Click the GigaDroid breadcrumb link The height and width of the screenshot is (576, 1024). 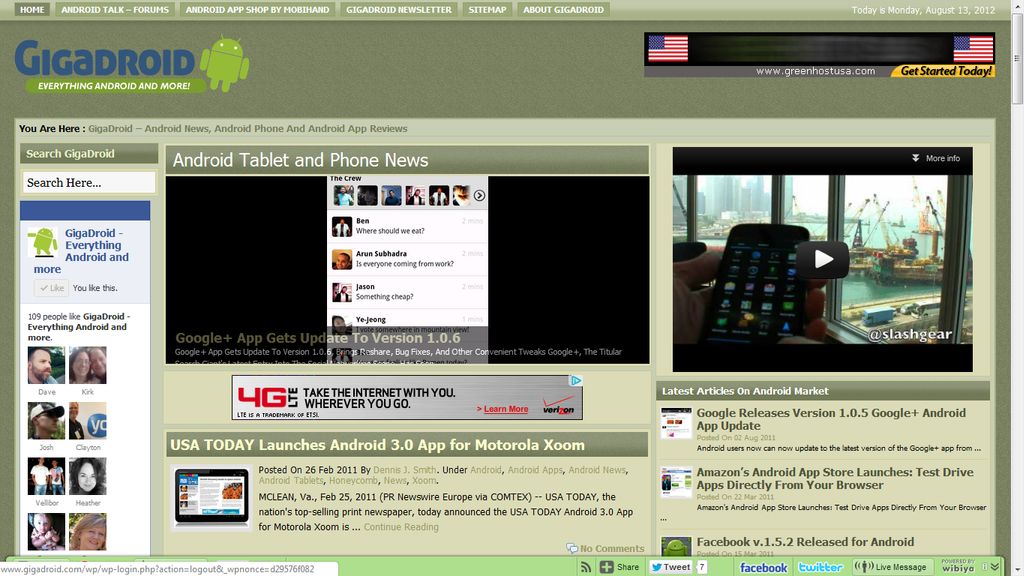point(248,129)
